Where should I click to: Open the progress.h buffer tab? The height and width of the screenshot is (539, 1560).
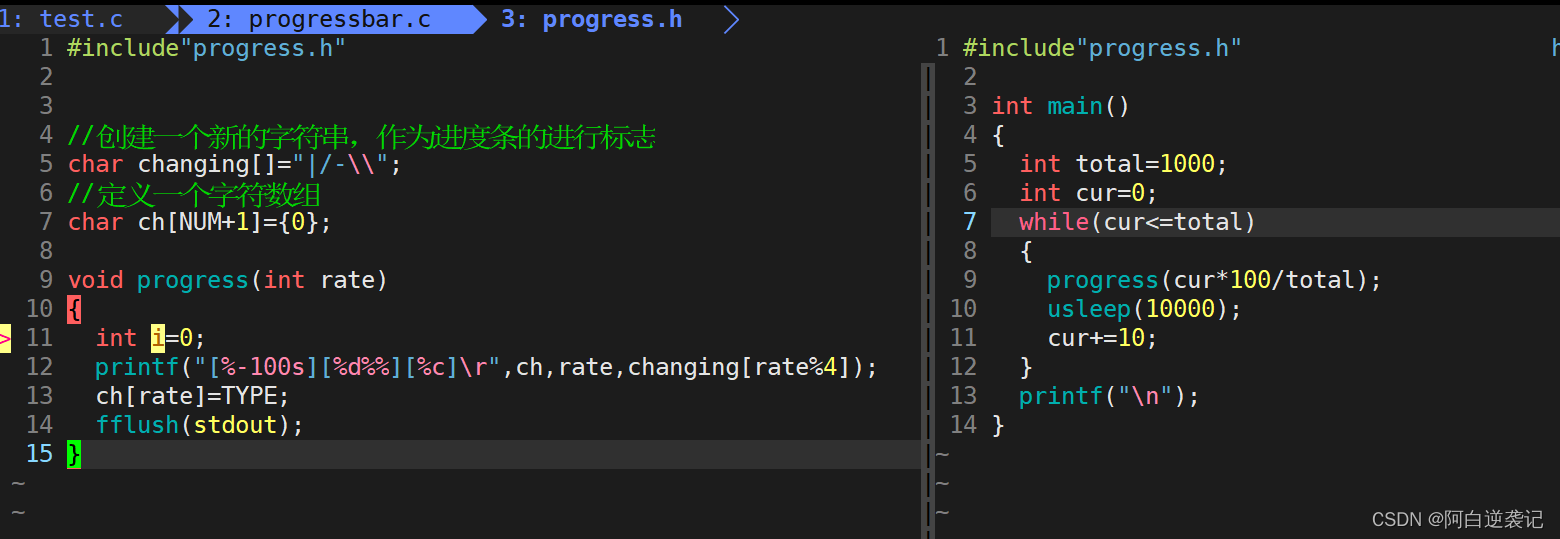point(592,19)
